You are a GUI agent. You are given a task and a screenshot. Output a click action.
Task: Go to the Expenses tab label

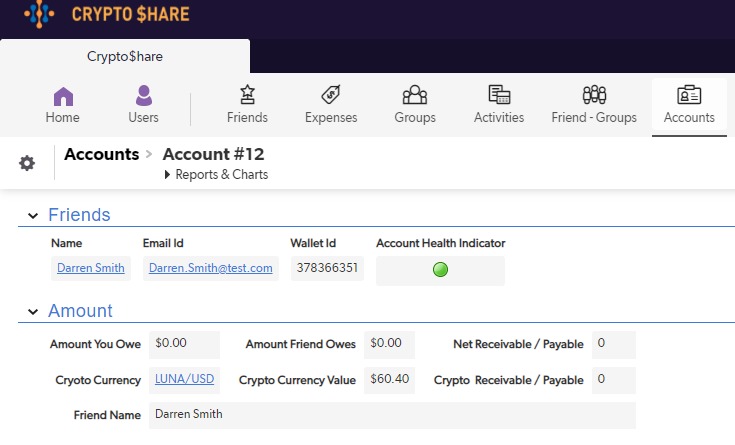pos(331,117)
